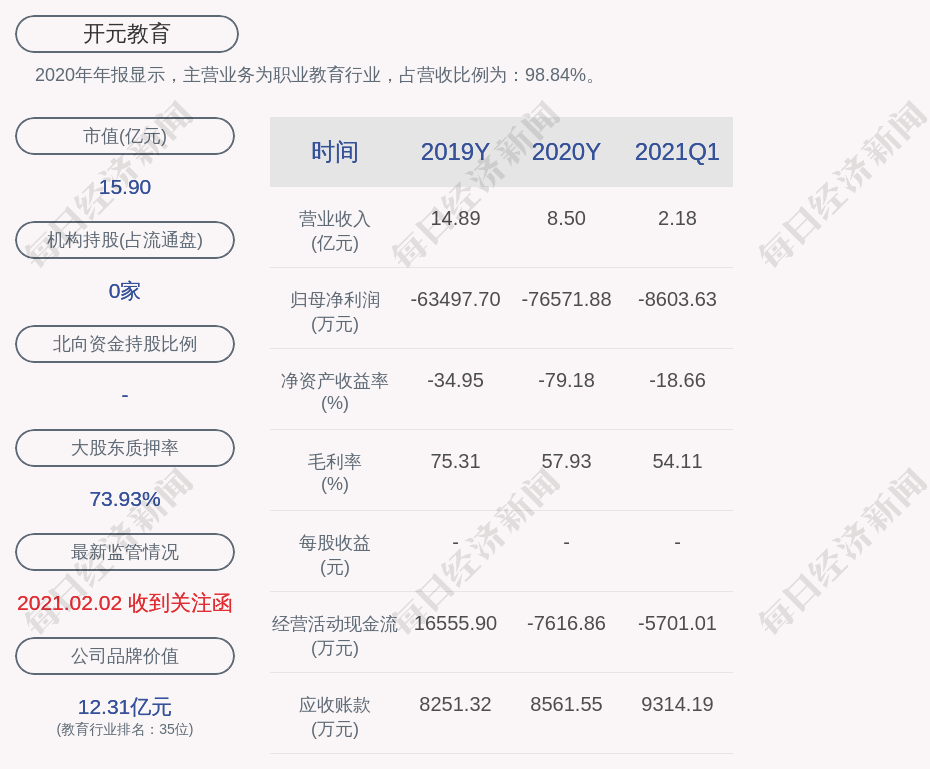Click the 教育行业排名 35位 text
930x769 pixels.
124,730
